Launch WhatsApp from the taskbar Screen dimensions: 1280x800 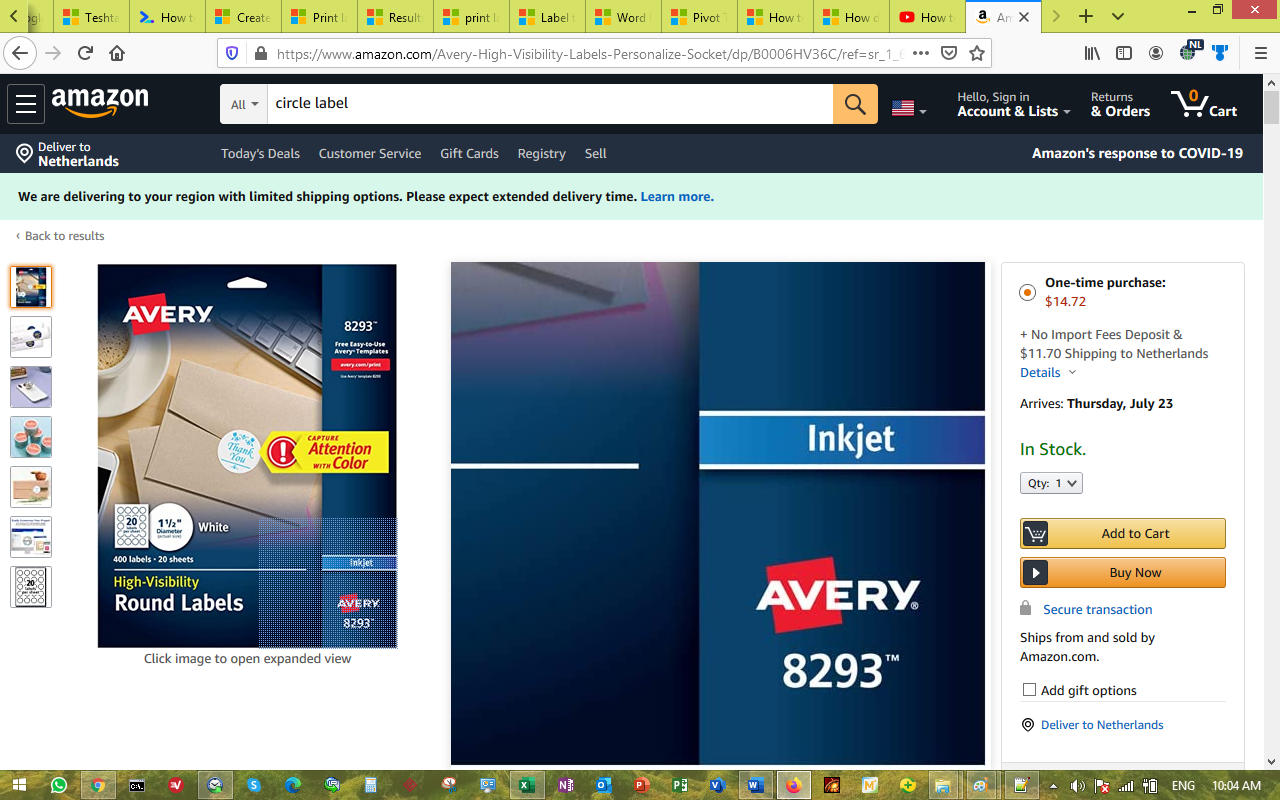coord(59,785)
